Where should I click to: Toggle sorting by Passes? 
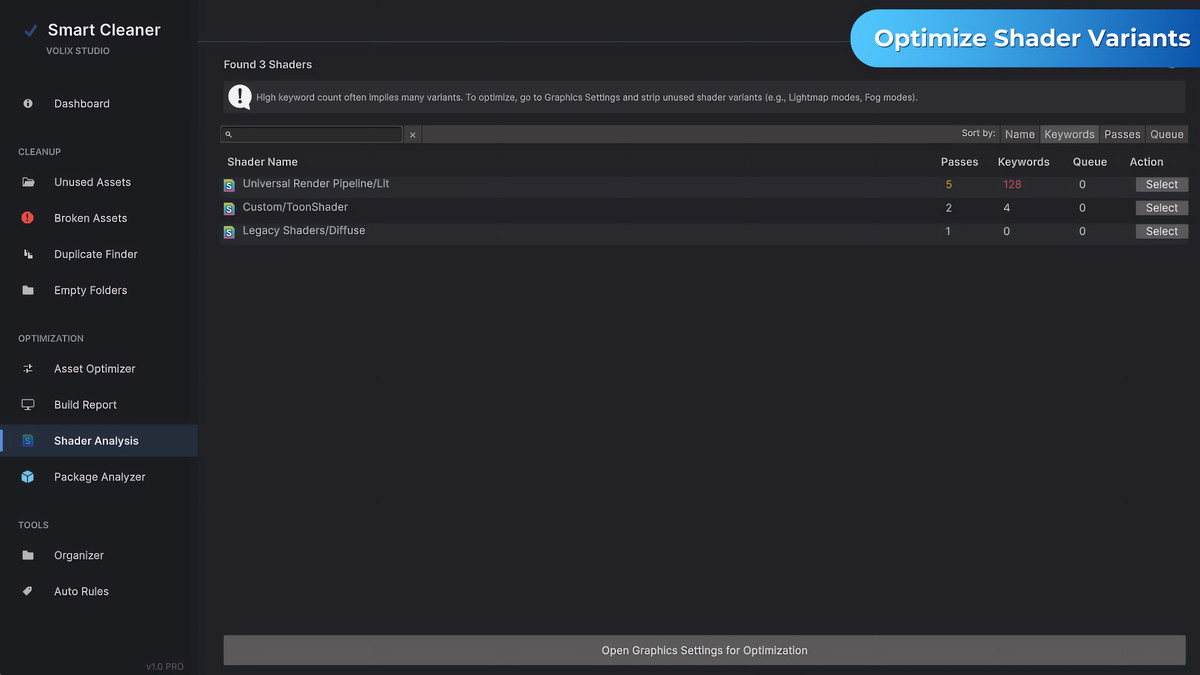click(1121, 133)
